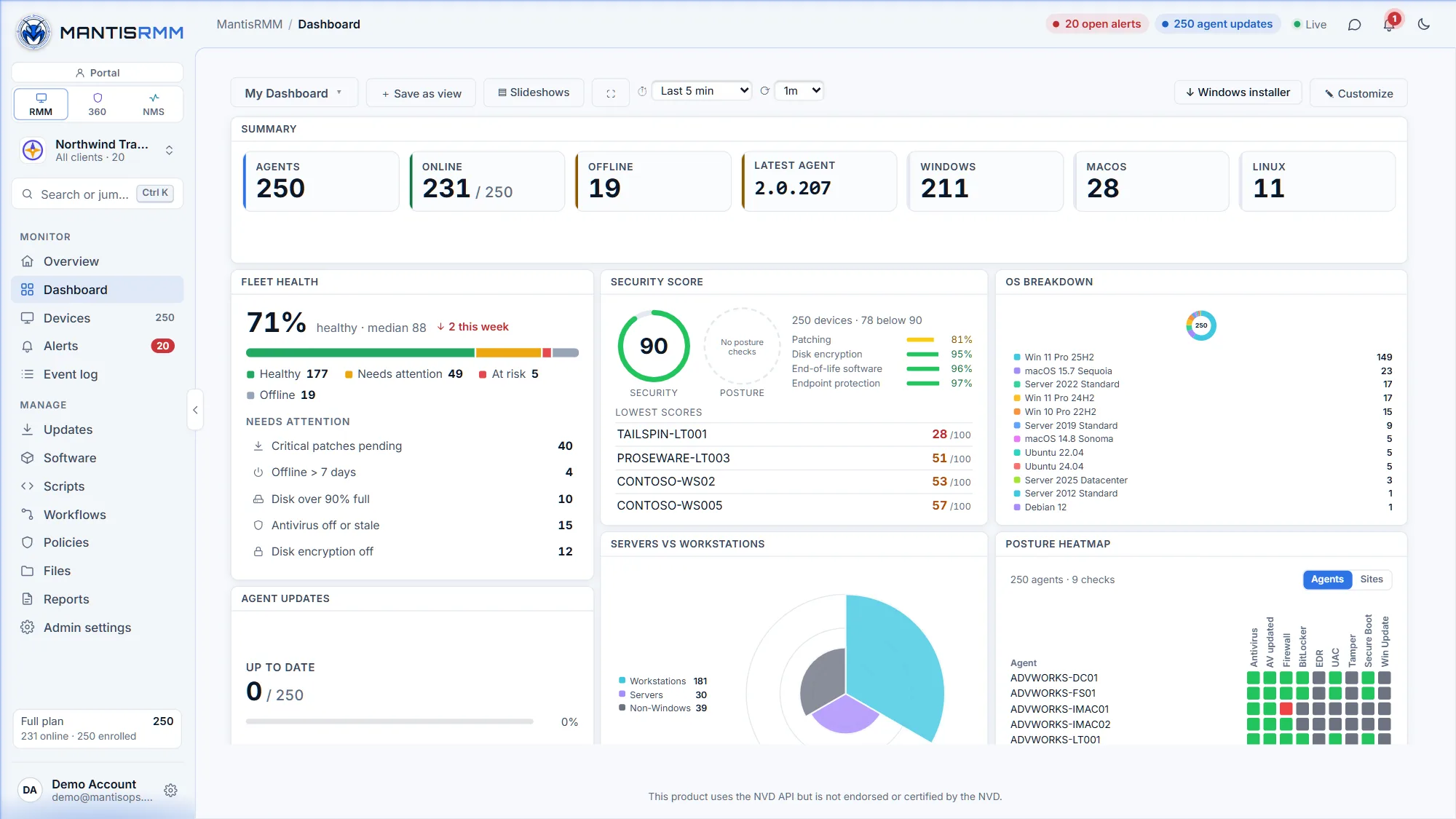This screenshot has height=819, width=1456.
Task: Open account settings gear icon
Action: (x=170, y=790)
